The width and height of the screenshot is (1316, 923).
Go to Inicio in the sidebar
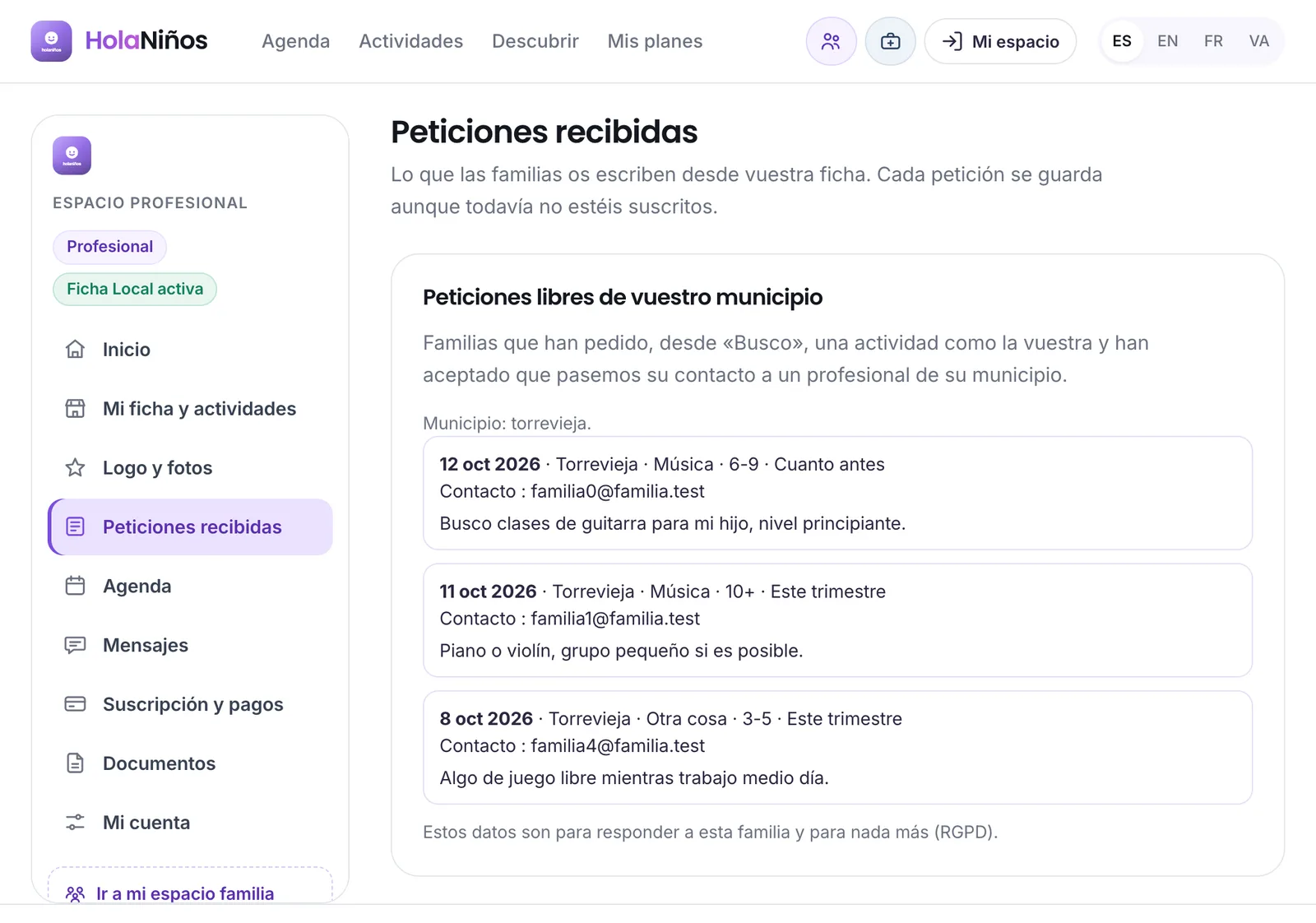pyautogui.click(x=190, y=350)
